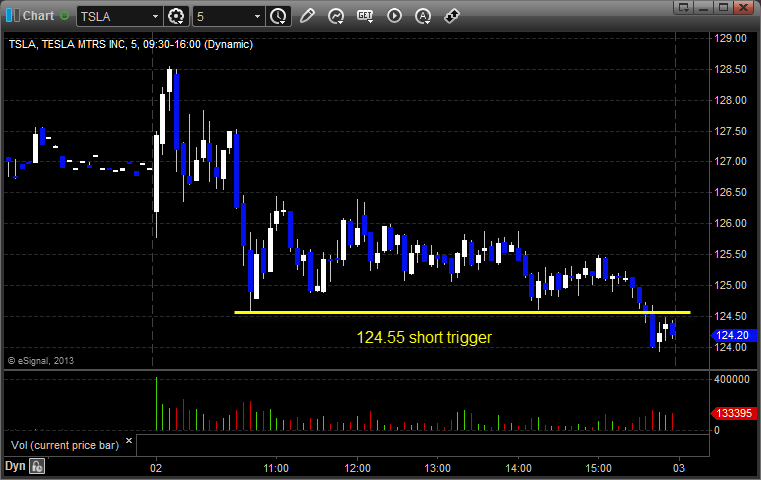The image size is (761, 480).
Task: Click the Chart title label in toolbar
Action: click(x=38, y=16)
